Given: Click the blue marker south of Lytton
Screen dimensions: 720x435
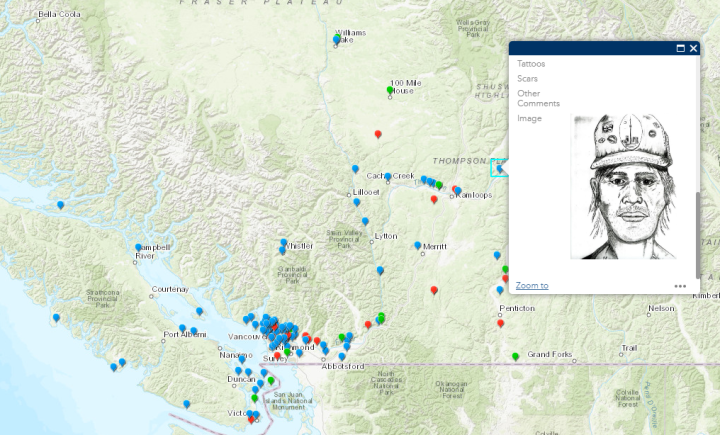Looking at the screenshot, I should (x=380, y=270).
